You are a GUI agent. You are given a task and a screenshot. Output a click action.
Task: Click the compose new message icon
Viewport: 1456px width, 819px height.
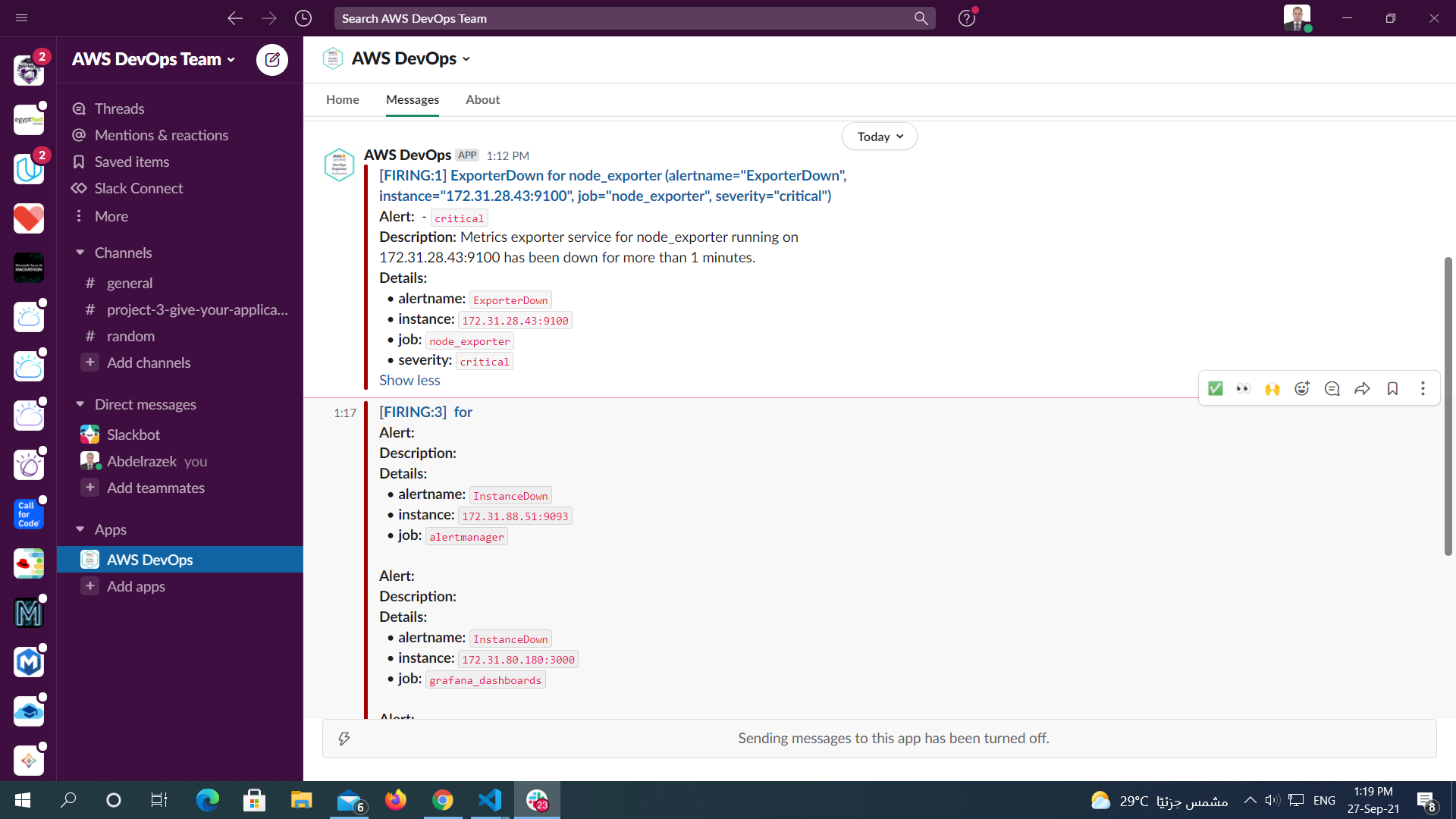click(271, 59)
